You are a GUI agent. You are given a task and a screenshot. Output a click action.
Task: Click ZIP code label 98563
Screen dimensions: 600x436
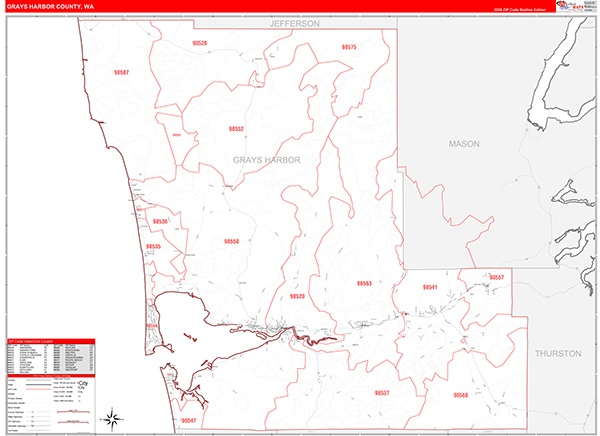pos(364,283)
